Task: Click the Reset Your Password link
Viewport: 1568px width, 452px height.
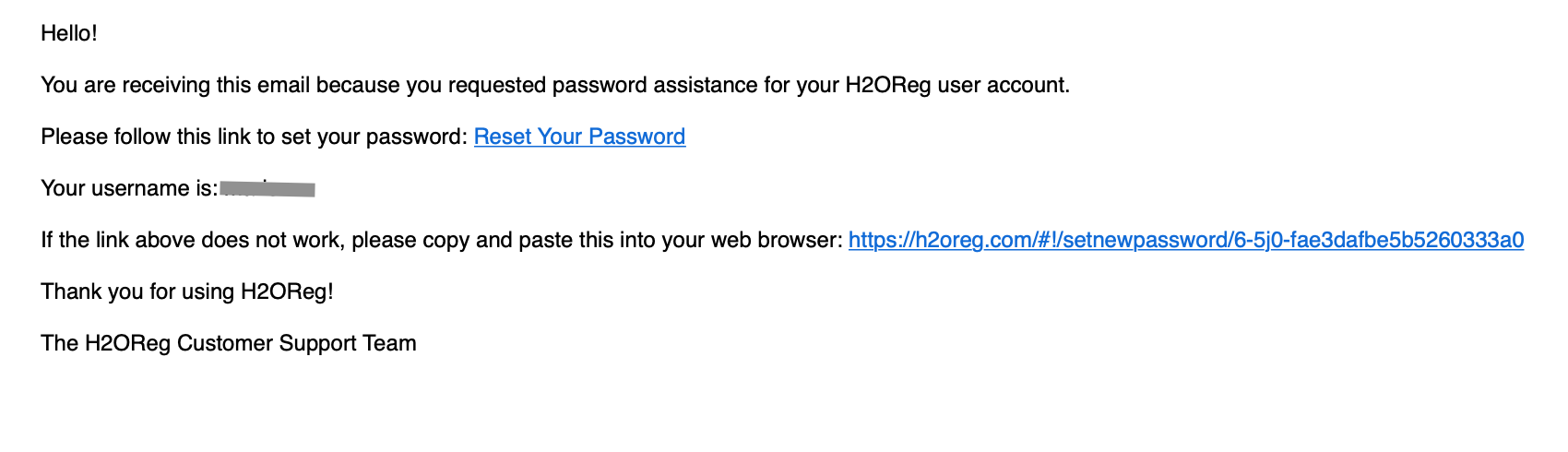Action: 579,137
